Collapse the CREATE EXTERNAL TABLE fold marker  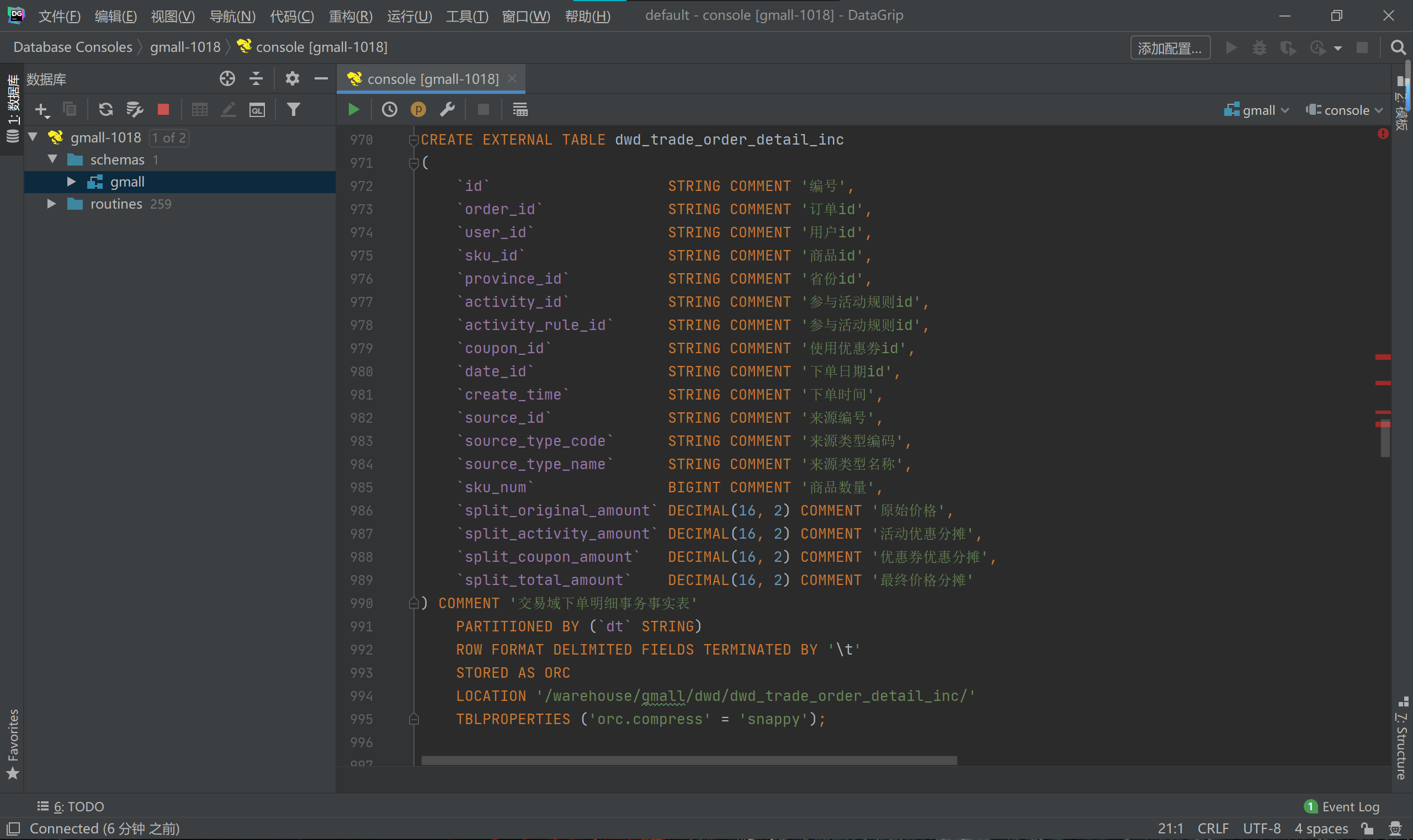click(x=414, y=140)
